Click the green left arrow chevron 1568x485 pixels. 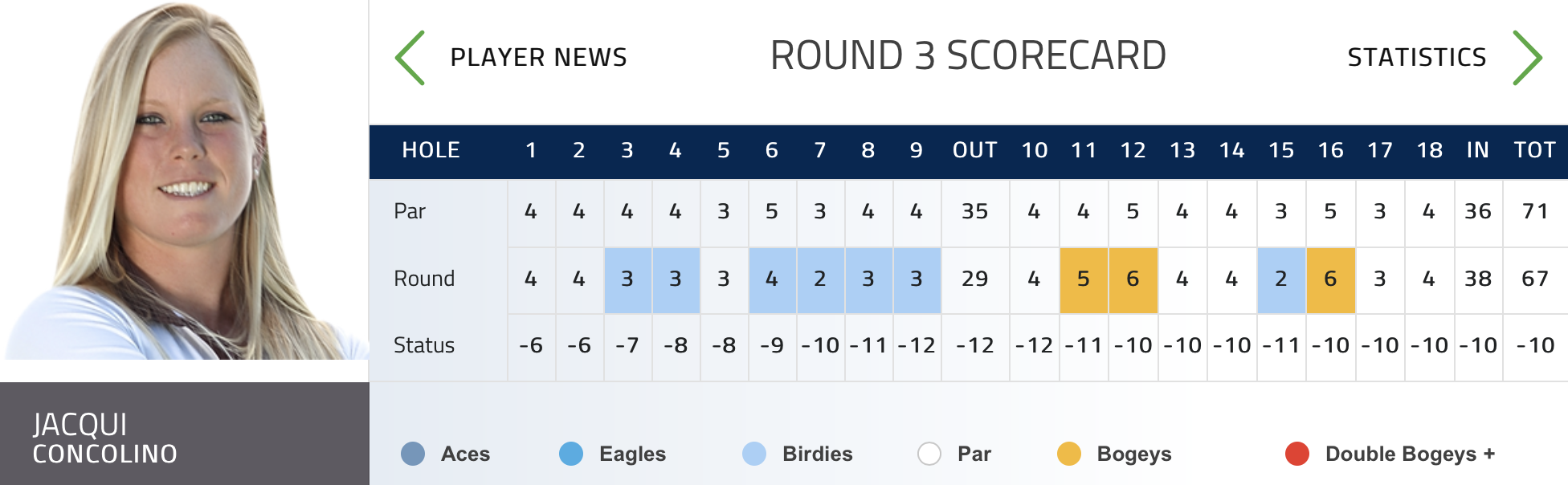(410, 58)
